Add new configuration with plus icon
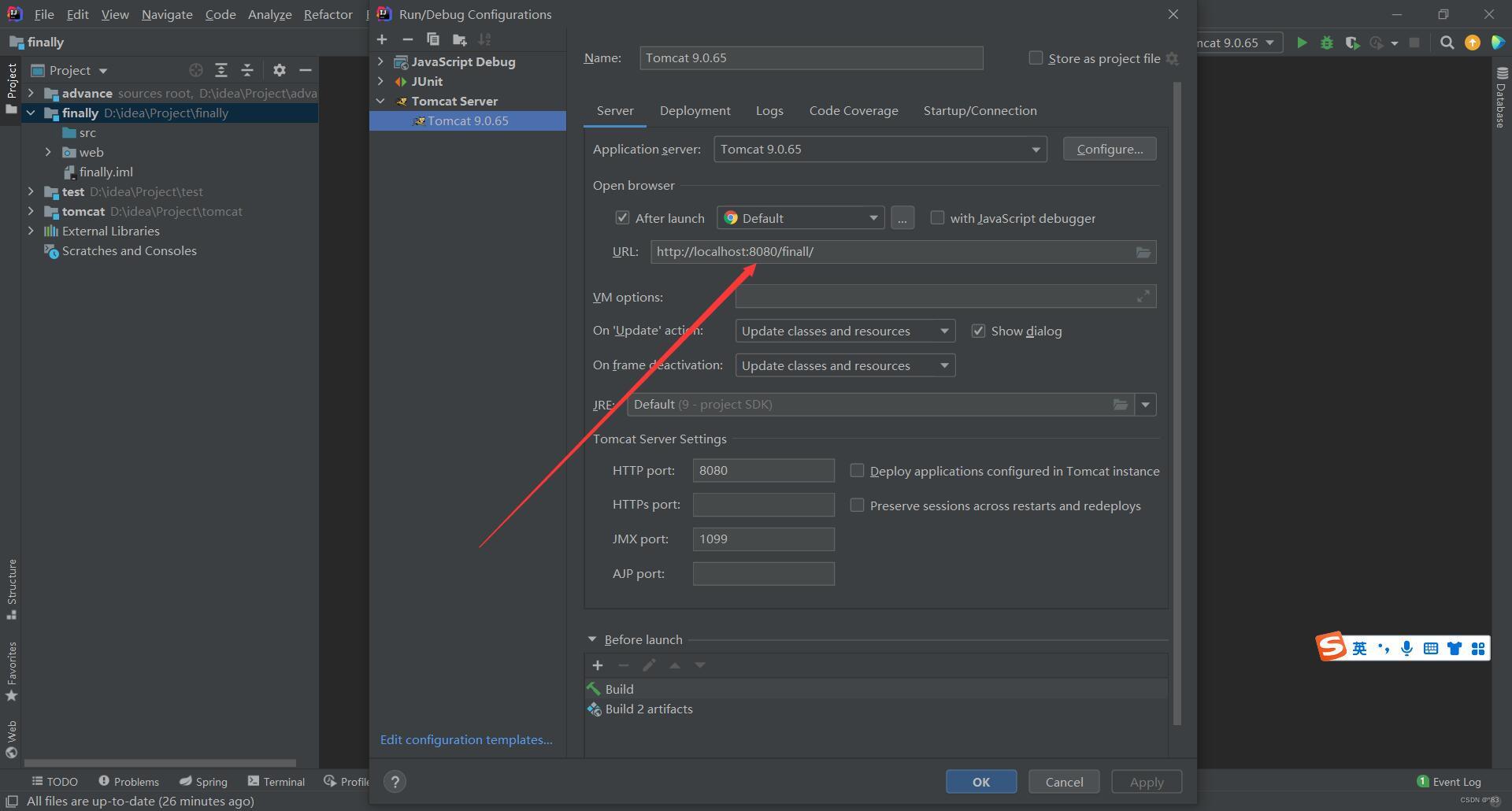 click(382, 39)
